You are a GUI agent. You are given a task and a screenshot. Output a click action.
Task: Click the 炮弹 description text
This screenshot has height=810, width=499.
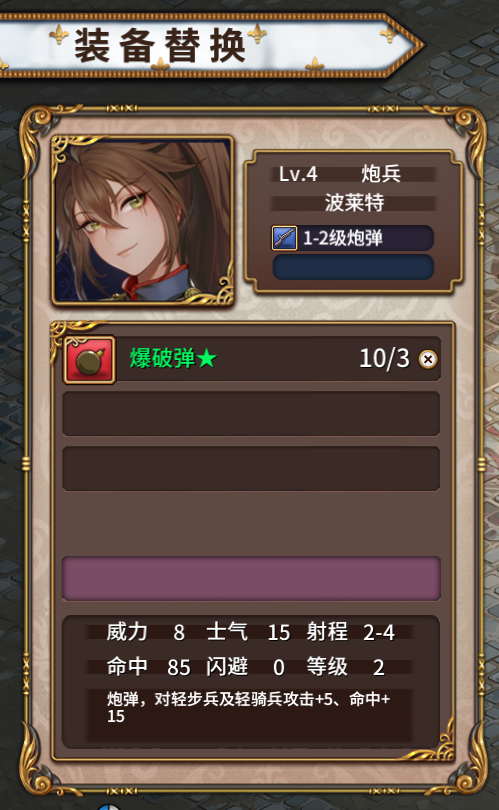pos(248,707)
